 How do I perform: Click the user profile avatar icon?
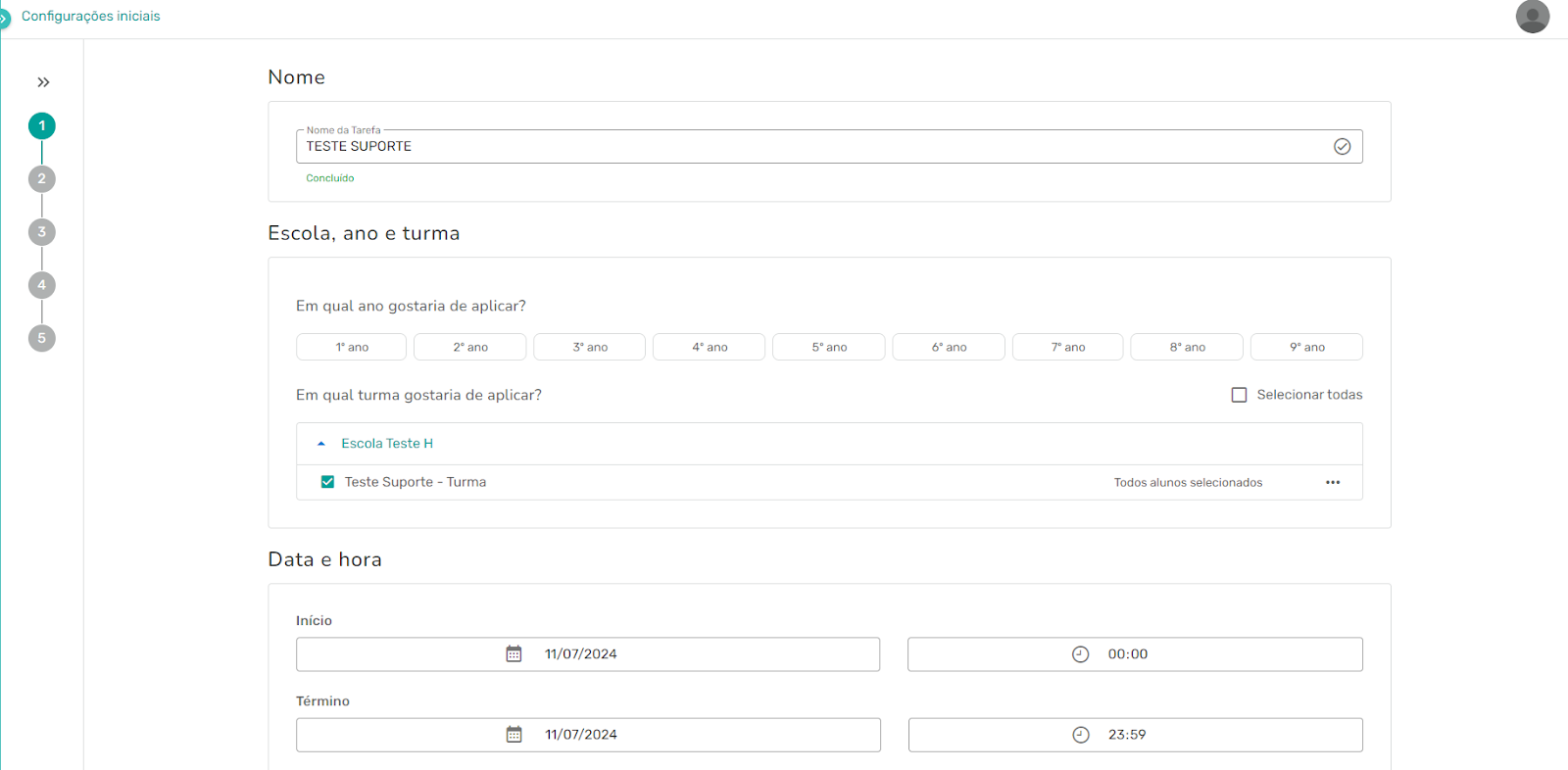point(1532,17)
